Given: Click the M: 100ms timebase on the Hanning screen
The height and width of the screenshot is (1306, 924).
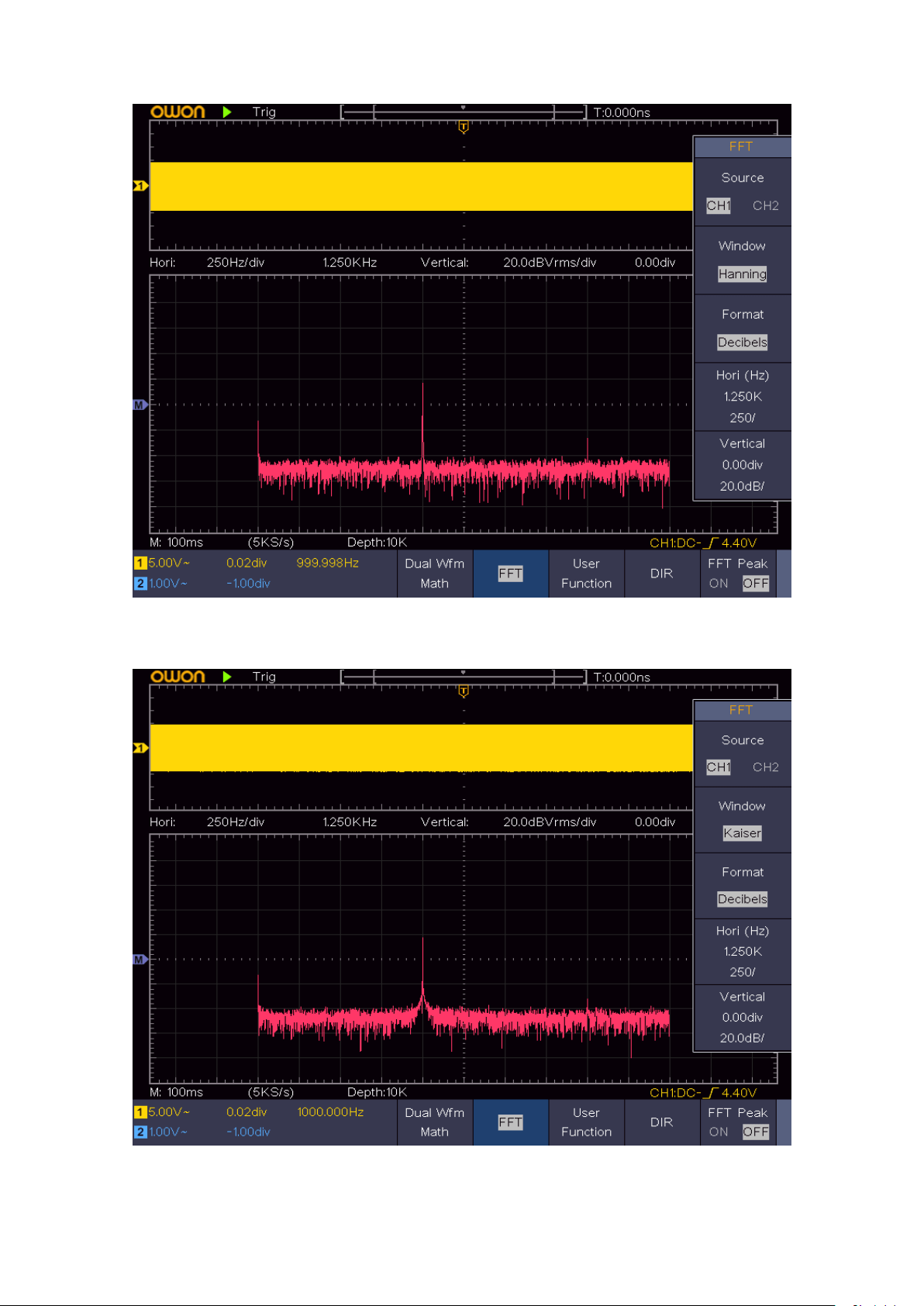Looking at the screenshot, I should [176, 543].
